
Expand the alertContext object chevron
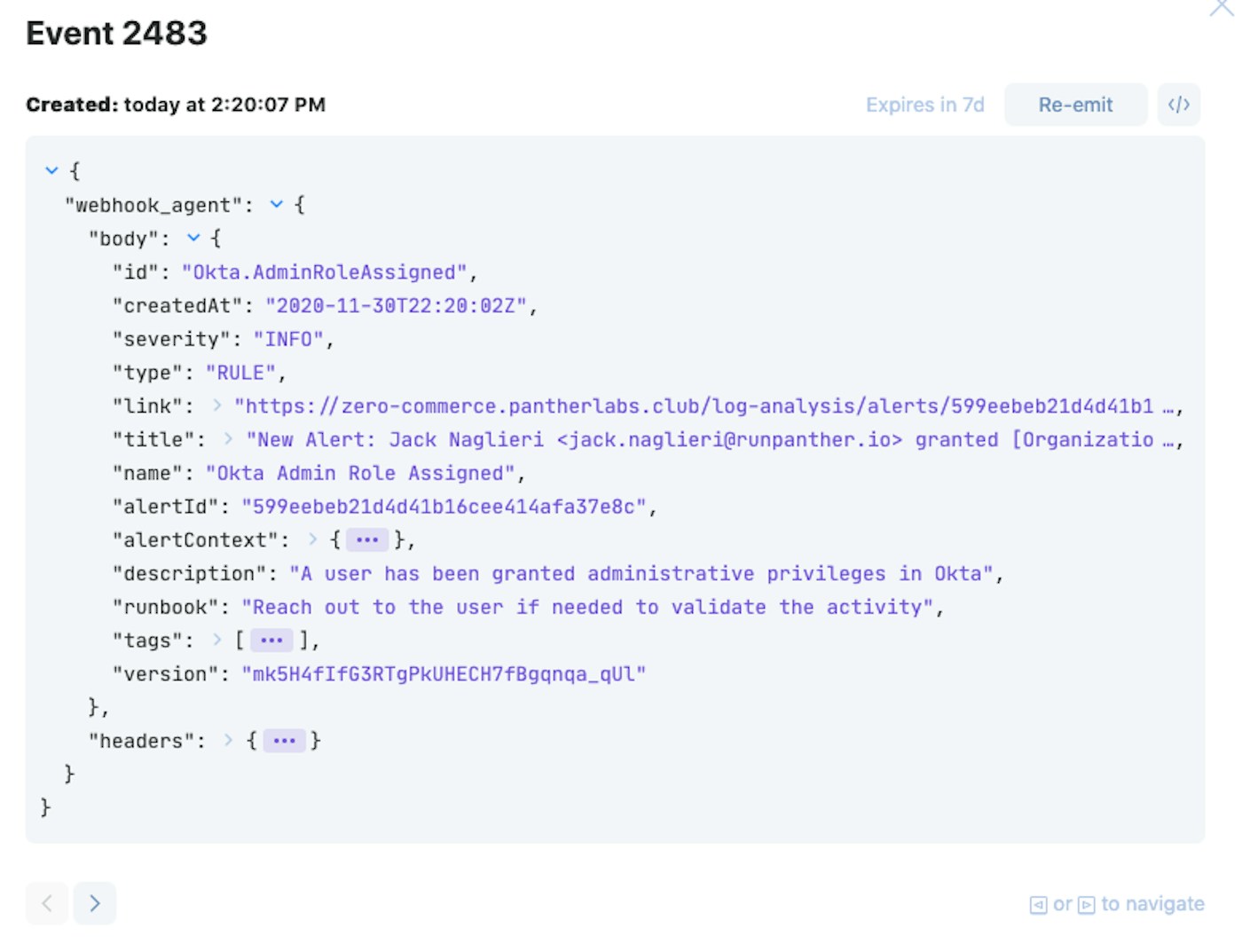point(312,539)
